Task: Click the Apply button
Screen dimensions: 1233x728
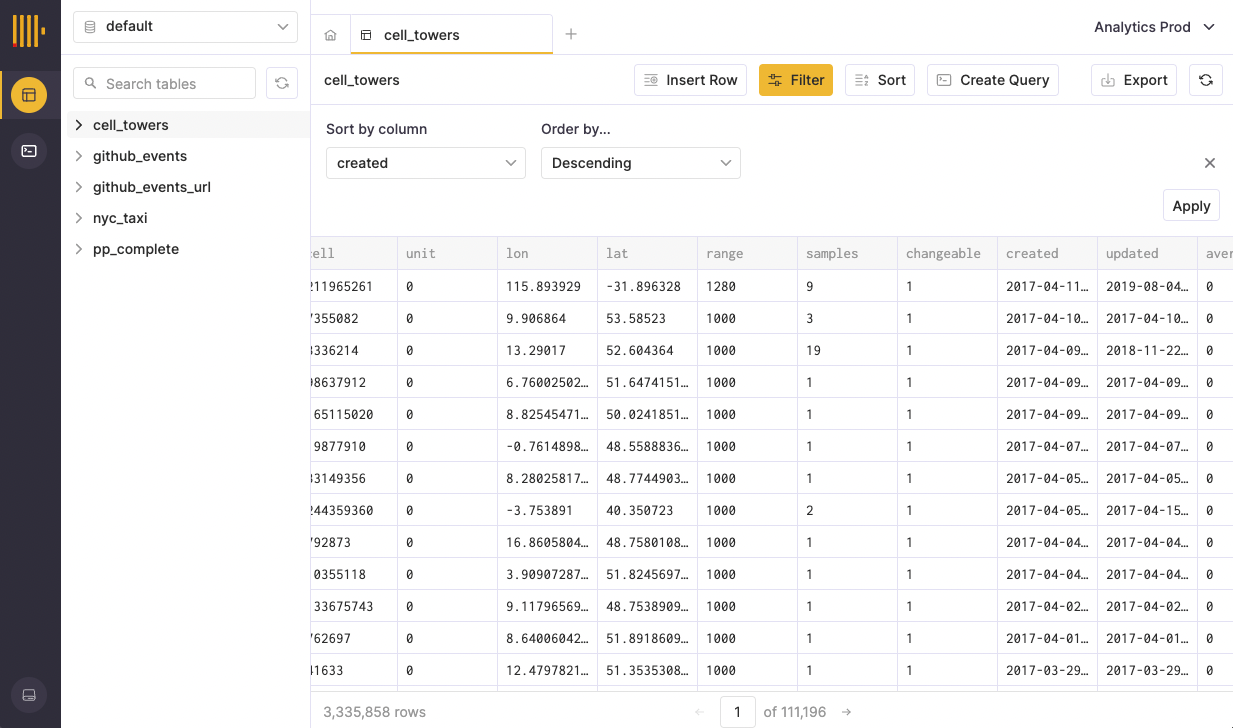Action: [x=1190, y=205]
